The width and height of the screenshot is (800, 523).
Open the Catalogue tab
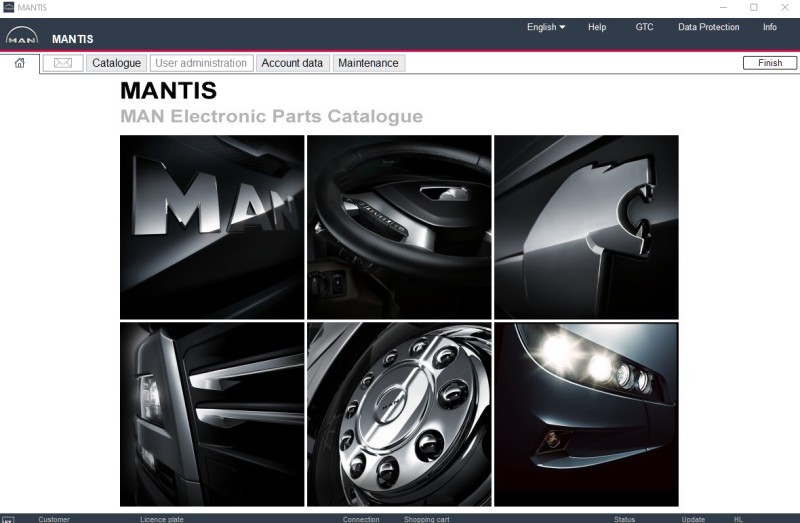click(116, 63)
